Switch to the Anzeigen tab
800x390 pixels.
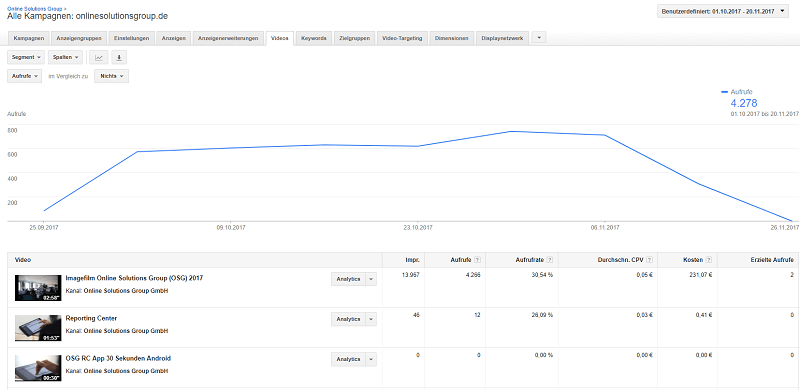173,38
